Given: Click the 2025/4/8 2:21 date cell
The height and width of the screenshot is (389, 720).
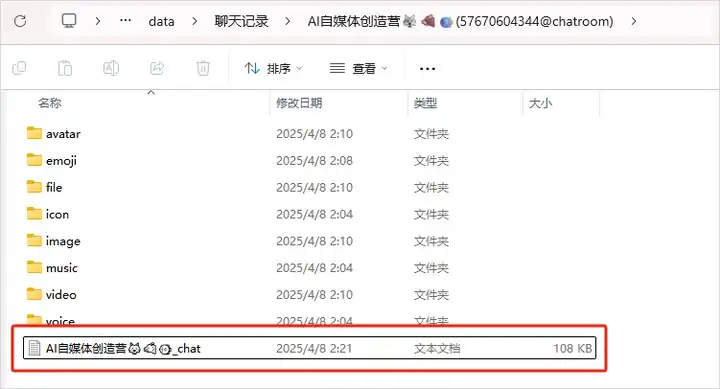Looking at the screenshot, I should pos(314,349).
